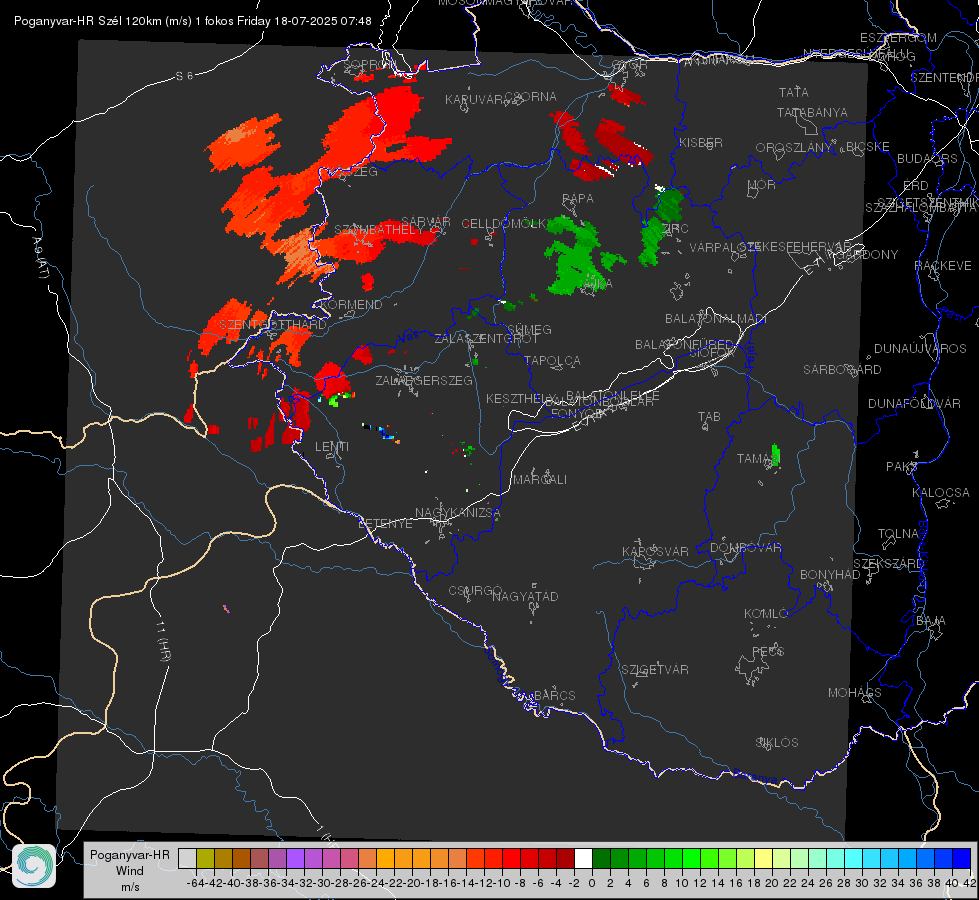Click the dark green swatch between 0 and 2

click(x=601, y=859)
